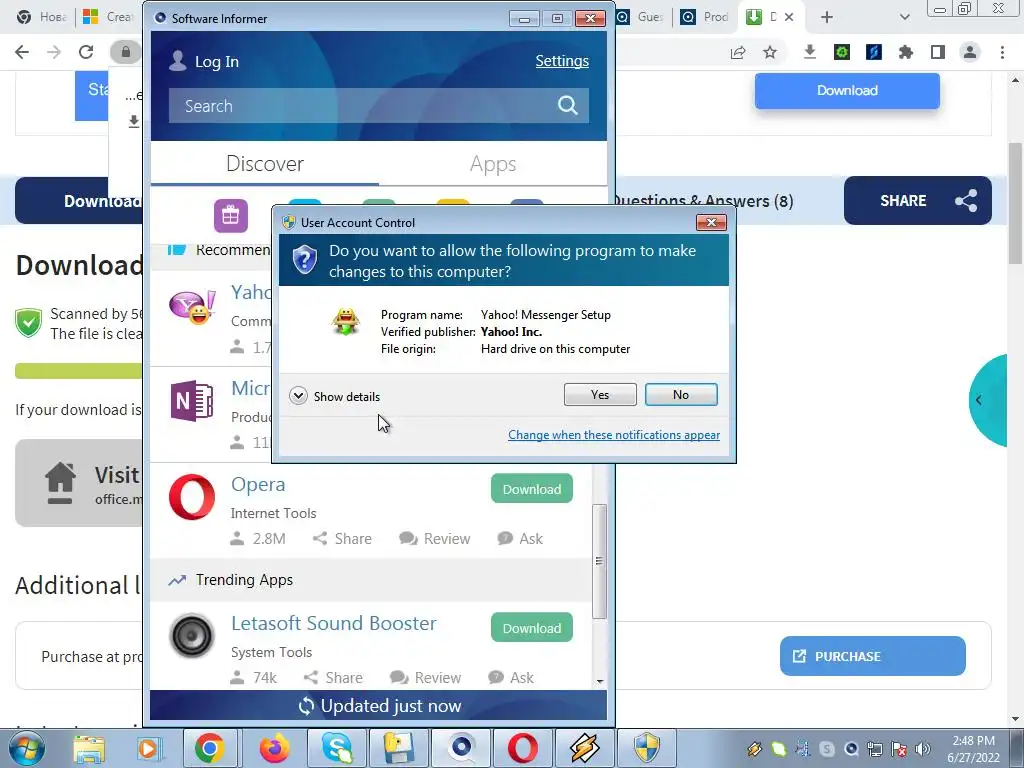Click the taskbar clock showing 2:48 PM
The width and height of the screenshot is (1024, 768).
973,749
